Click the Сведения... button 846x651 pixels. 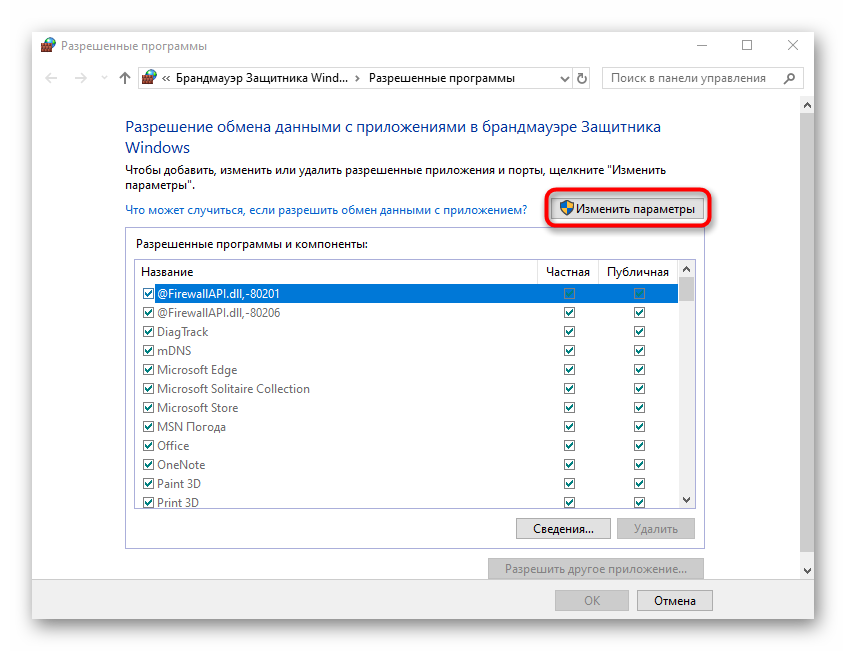563,529
